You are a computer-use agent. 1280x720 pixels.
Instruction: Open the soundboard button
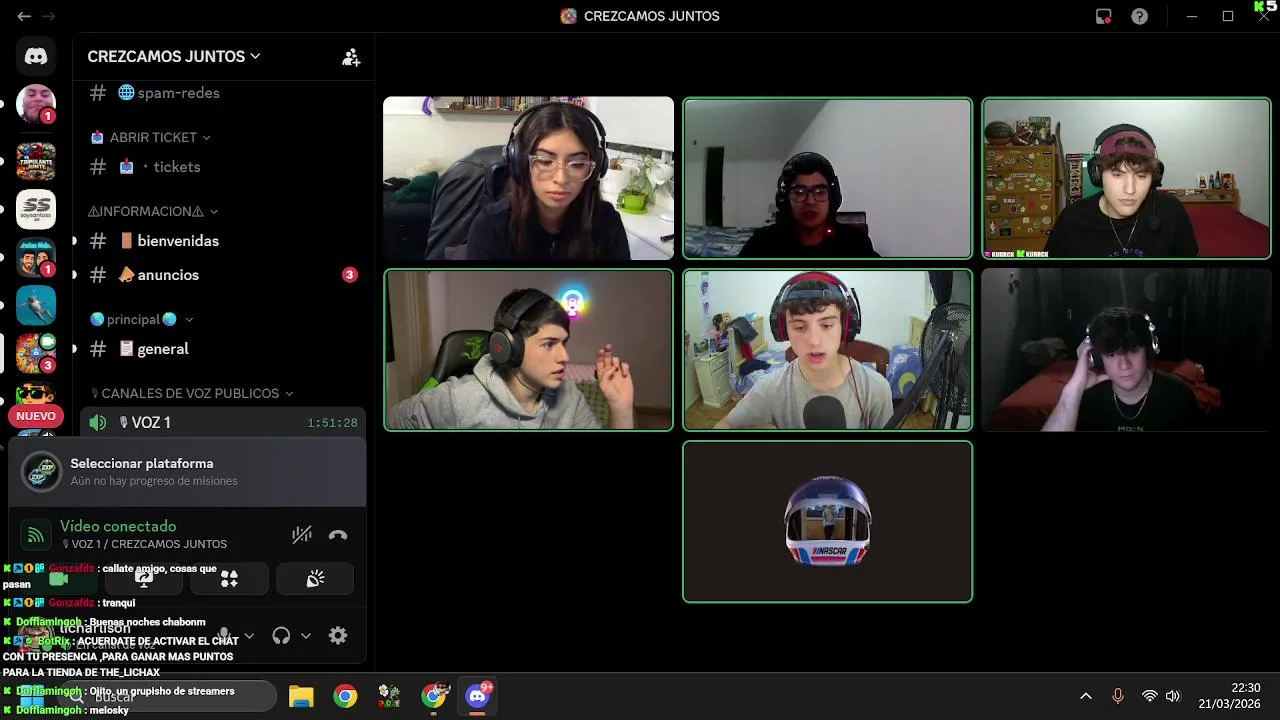pyautogui.click(x=315, y=578)
